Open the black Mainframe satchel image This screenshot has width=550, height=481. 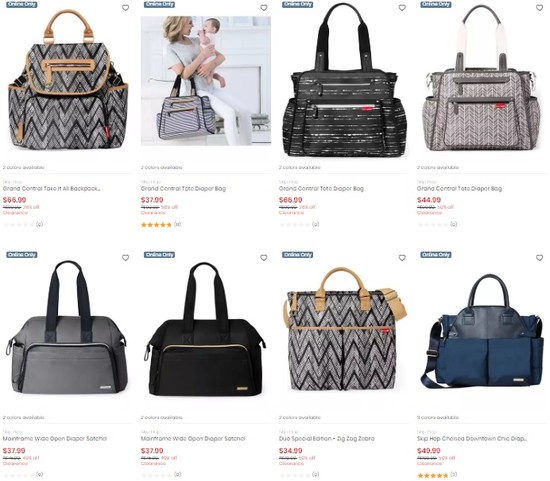(x=206, y=330)
